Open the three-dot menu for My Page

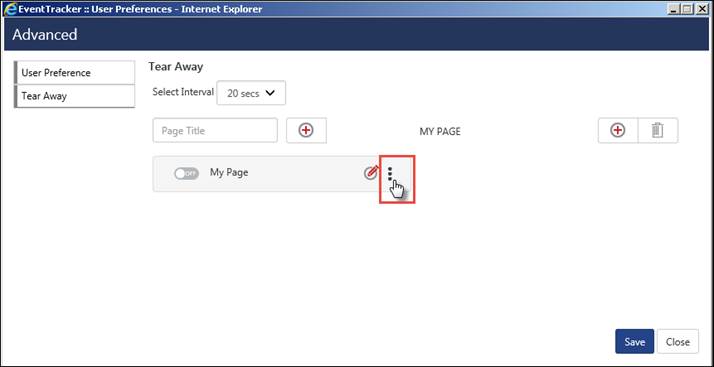[390, 174]
